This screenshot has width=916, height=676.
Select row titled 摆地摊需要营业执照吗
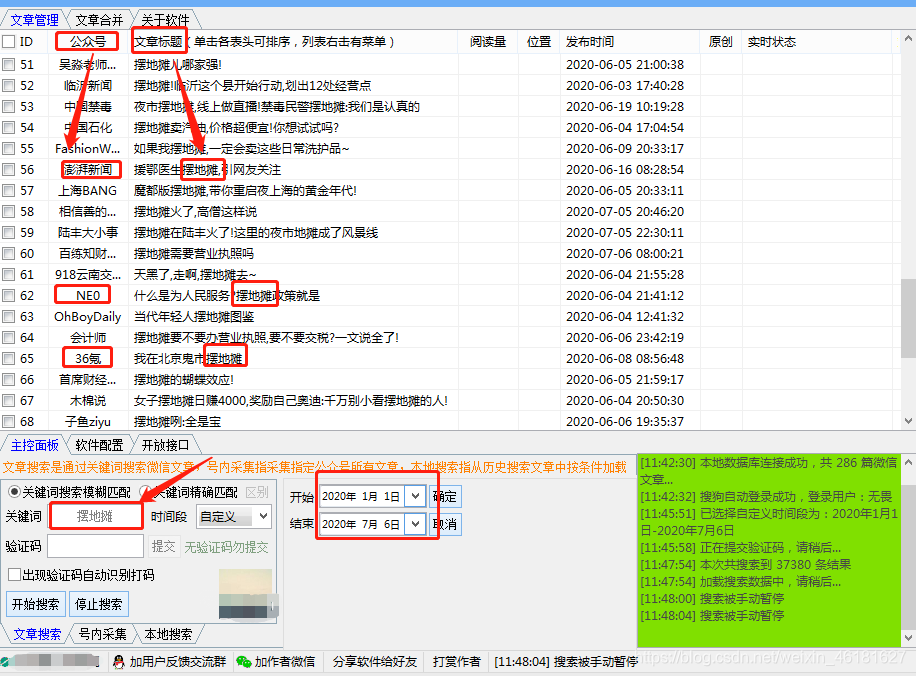194,254
